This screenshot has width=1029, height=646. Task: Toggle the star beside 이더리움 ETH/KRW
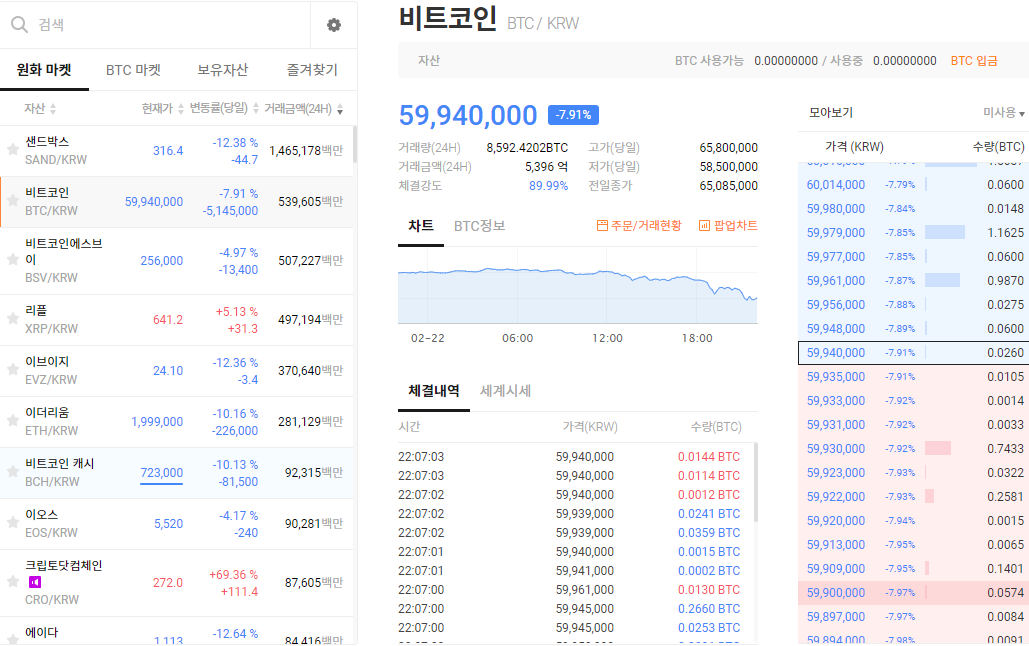(12, 421)
